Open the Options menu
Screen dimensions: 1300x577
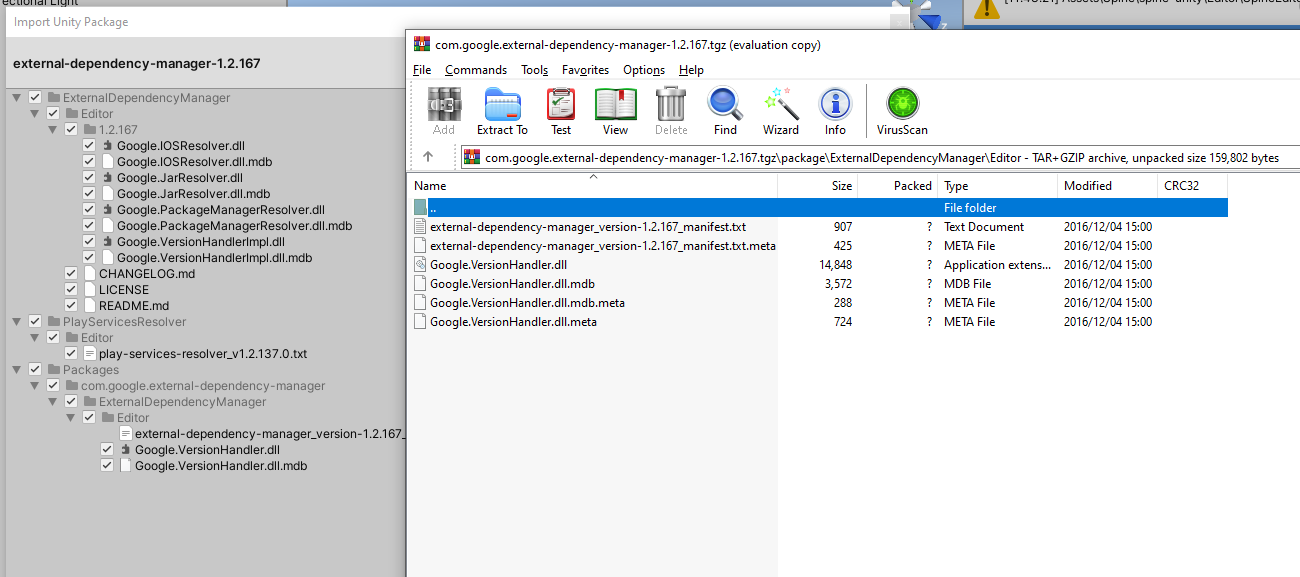(643, 70)
